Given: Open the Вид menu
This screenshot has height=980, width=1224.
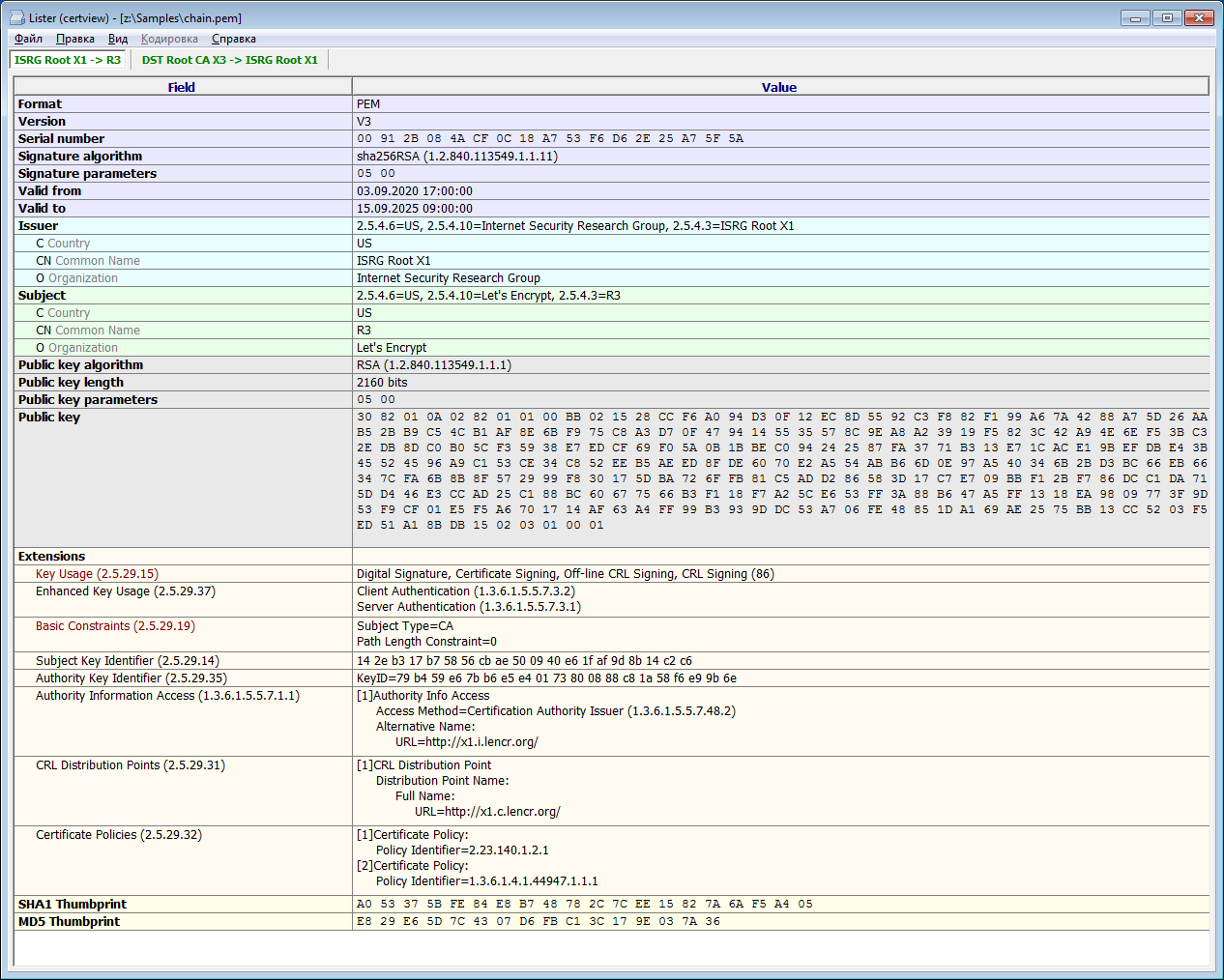Looking at the screenshot, I should (x=118, y=39).
